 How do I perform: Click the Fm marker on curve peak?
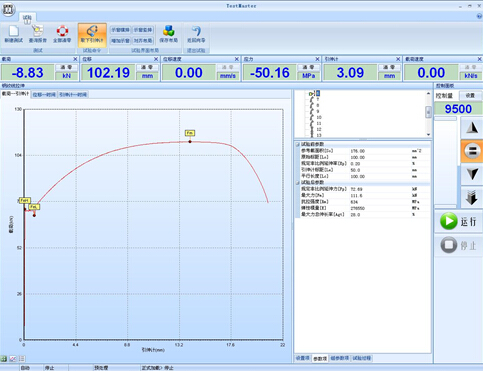(x=190, y=133)
